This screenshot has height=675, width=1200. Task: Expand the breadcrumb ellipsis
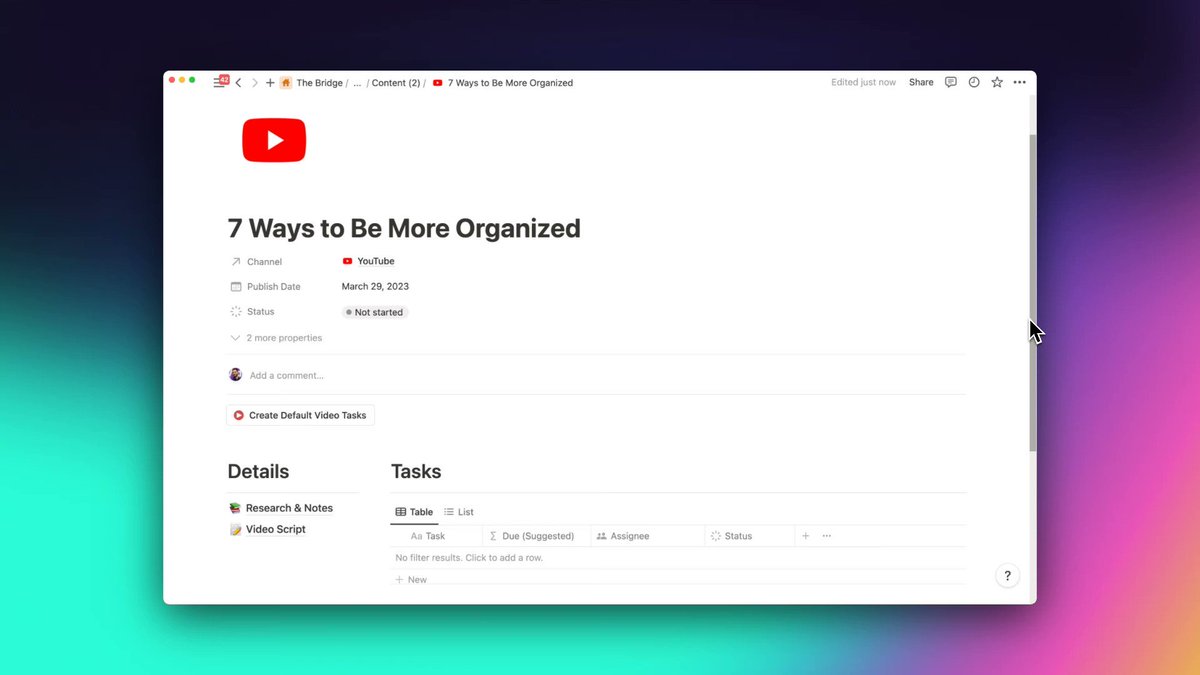point(357,83)
